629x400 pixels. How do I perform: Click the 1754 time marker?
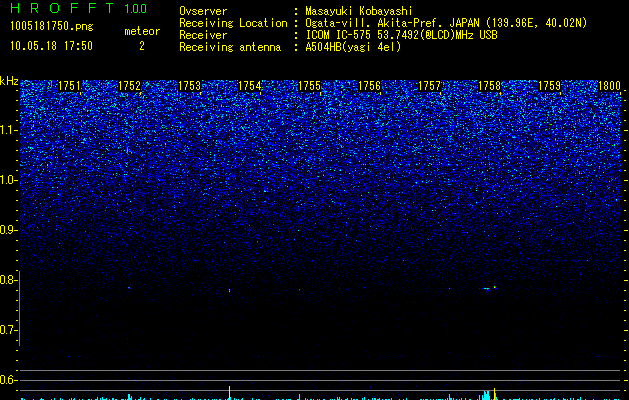point(249,86)
